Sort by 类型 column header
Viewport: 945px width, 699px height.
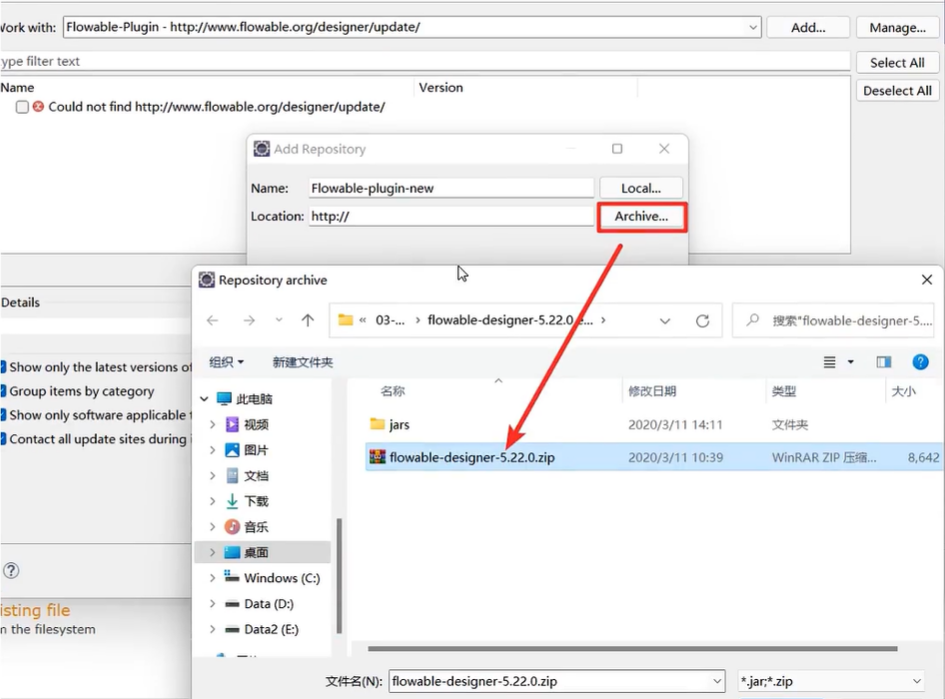coord(784,391)
